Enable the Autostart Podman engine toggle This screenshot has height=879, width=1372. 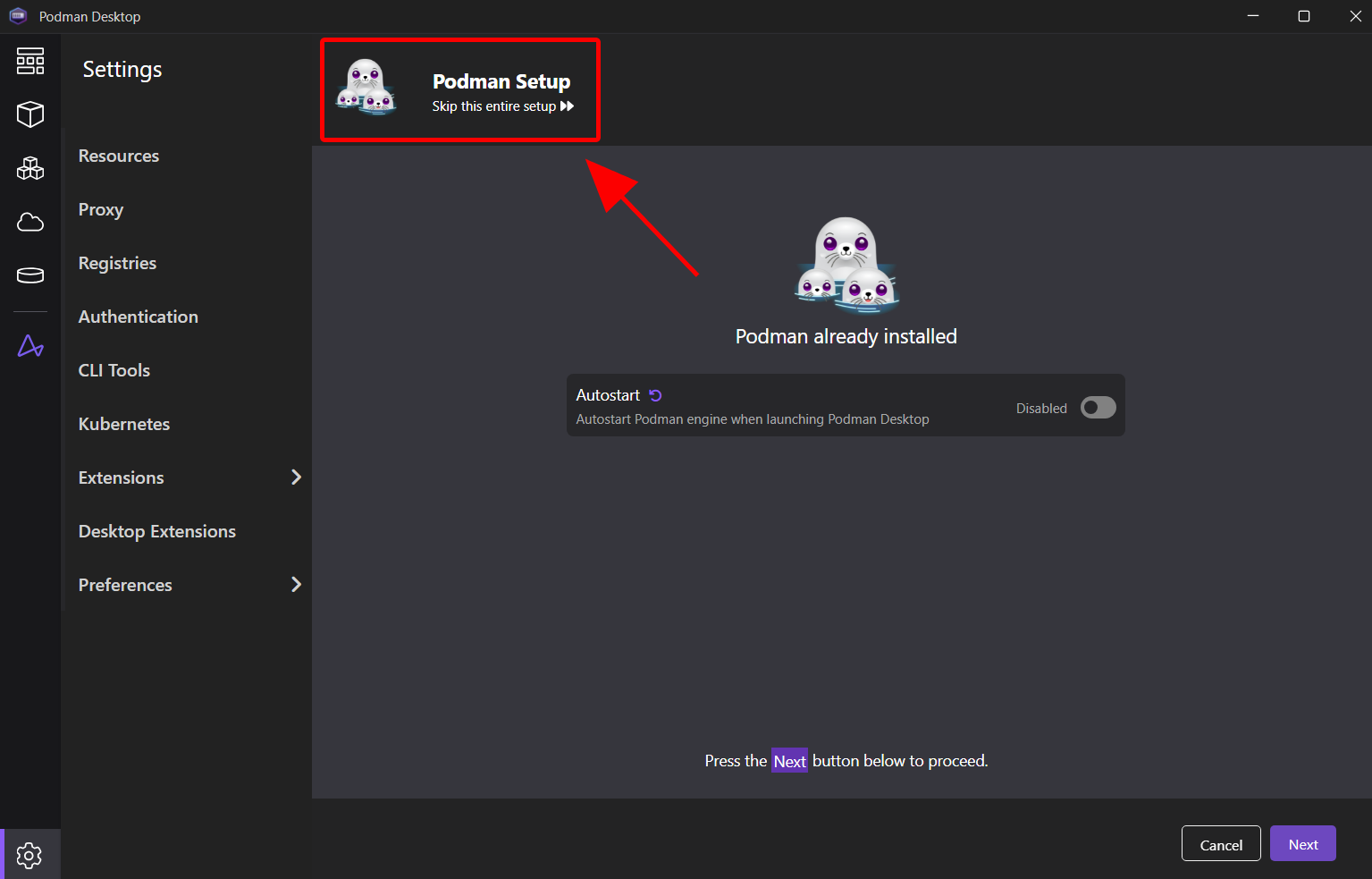[x=1098, y=408]
